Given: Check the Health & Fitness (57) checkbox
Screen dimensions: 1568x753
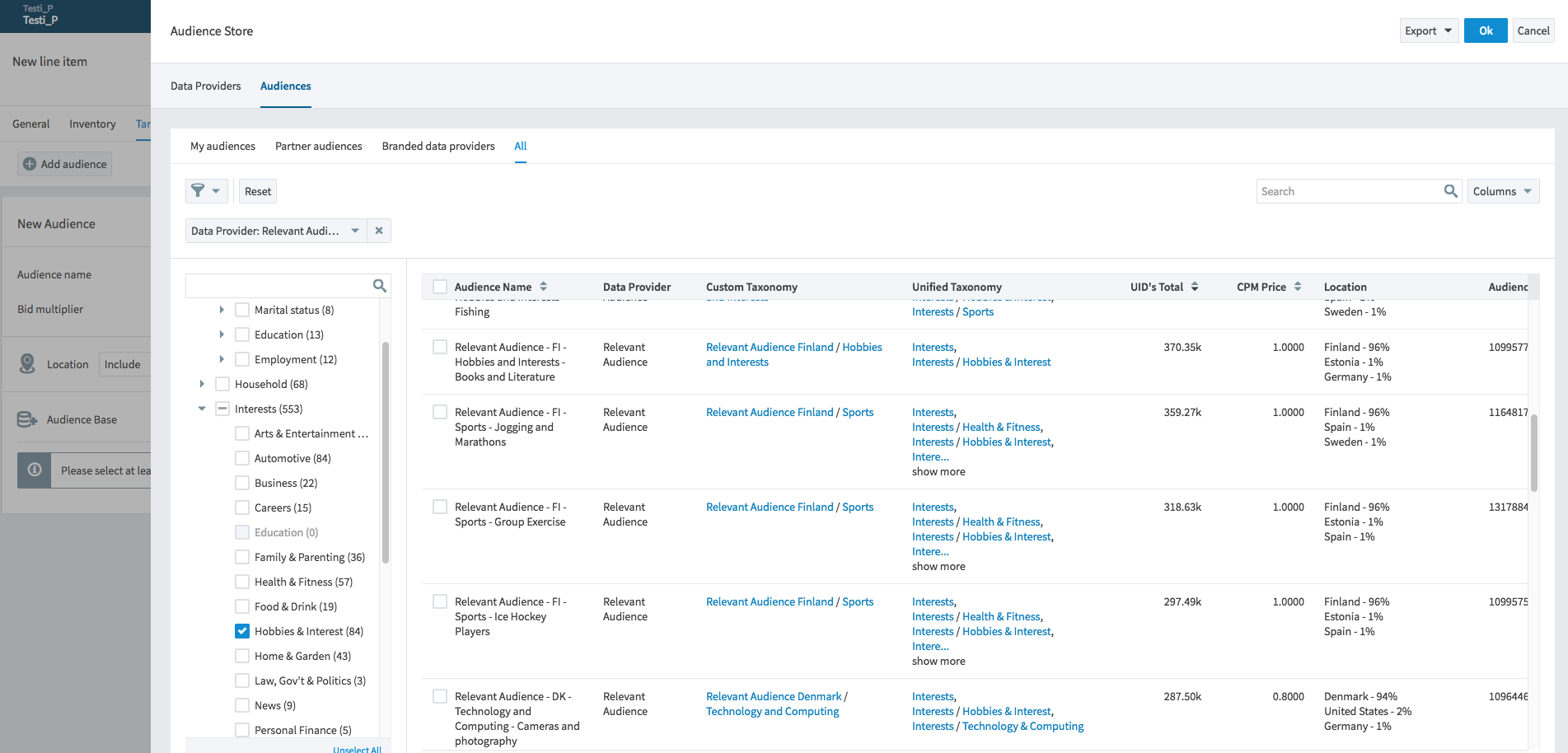Looking at the screenshot, I should click(242, 582).
